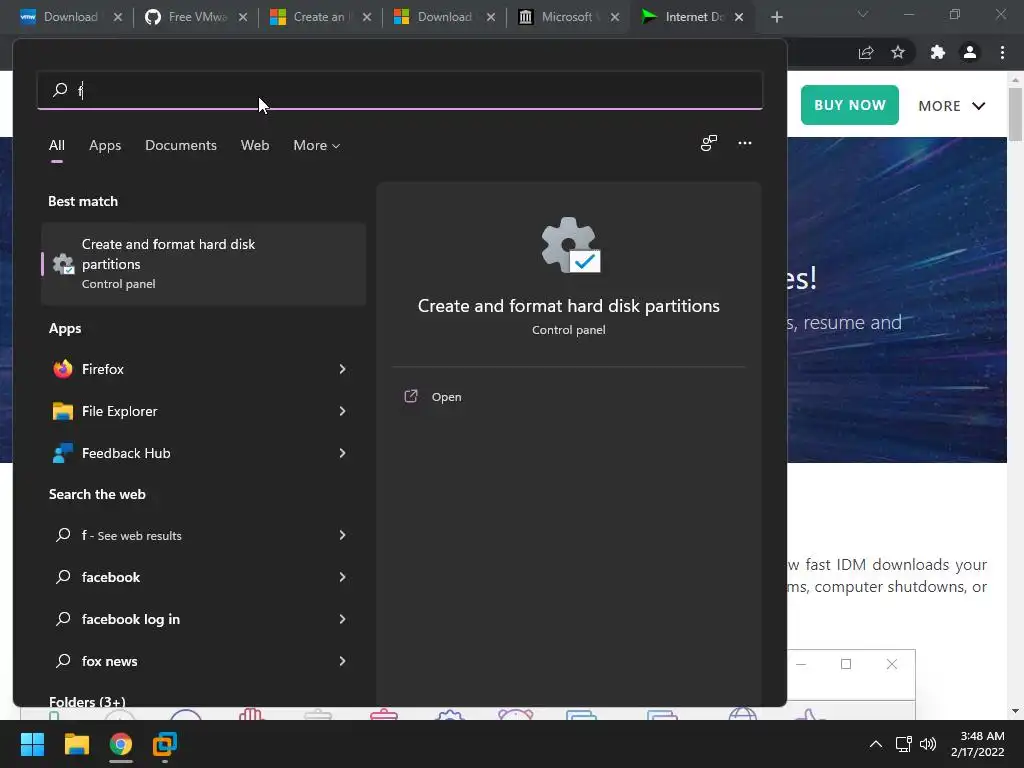Screen dimensions: 1024x768
Task: Expand the fox news suggestion arrow
Action: [342, 661]
